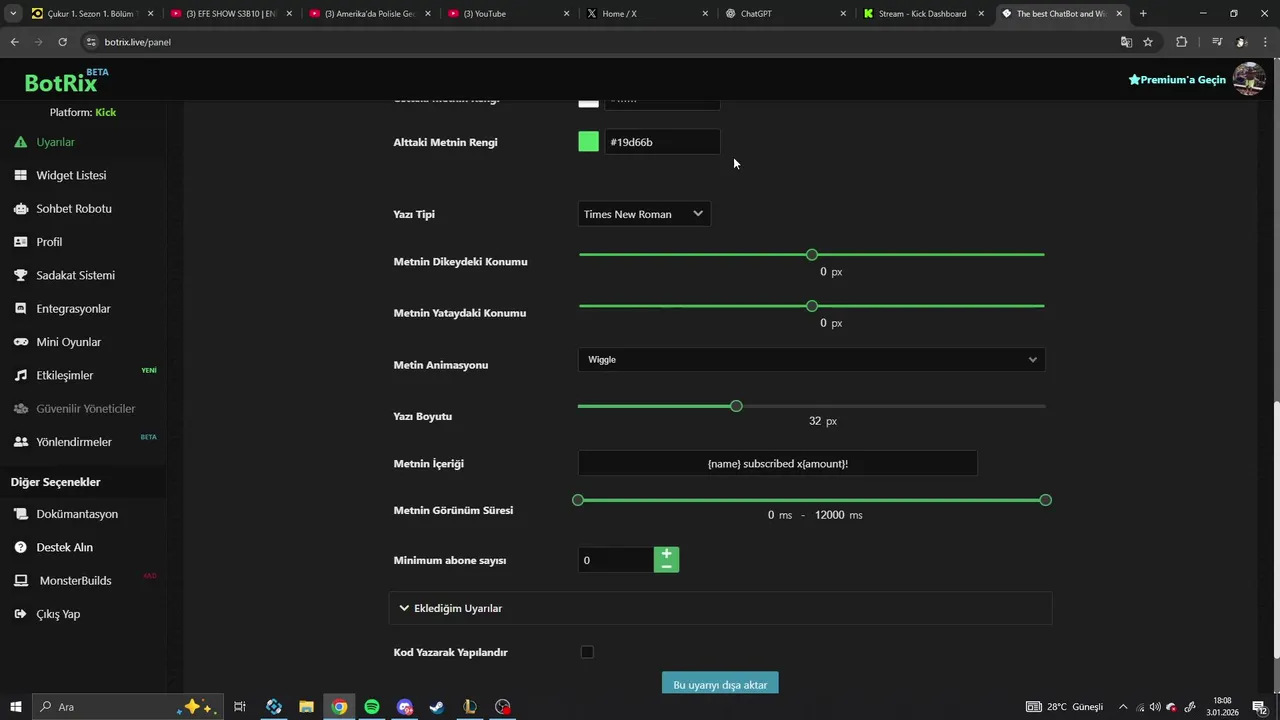Screen dimensions: 1280x720
Task: Click the Destek Alın question icon
Action: [20, 547]
